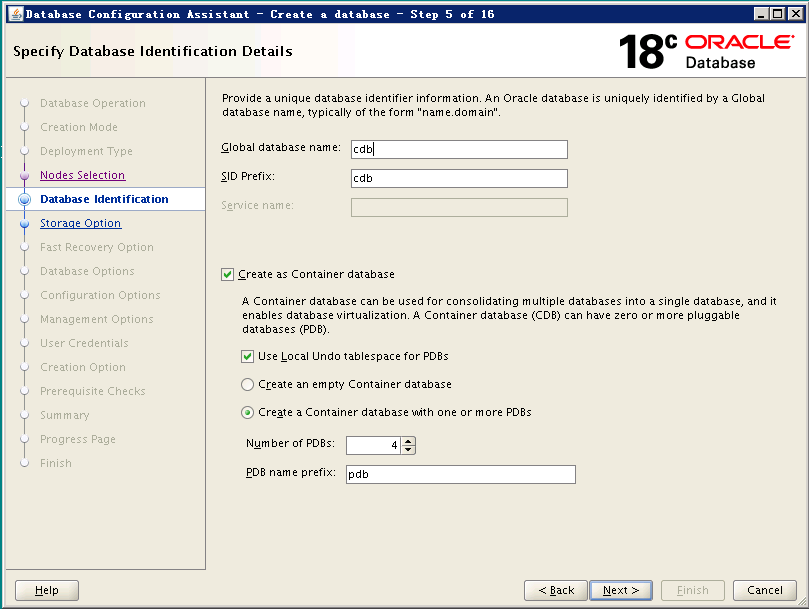Click the Creation Option step
Viewport: 809px width, 609px height.
83,367
